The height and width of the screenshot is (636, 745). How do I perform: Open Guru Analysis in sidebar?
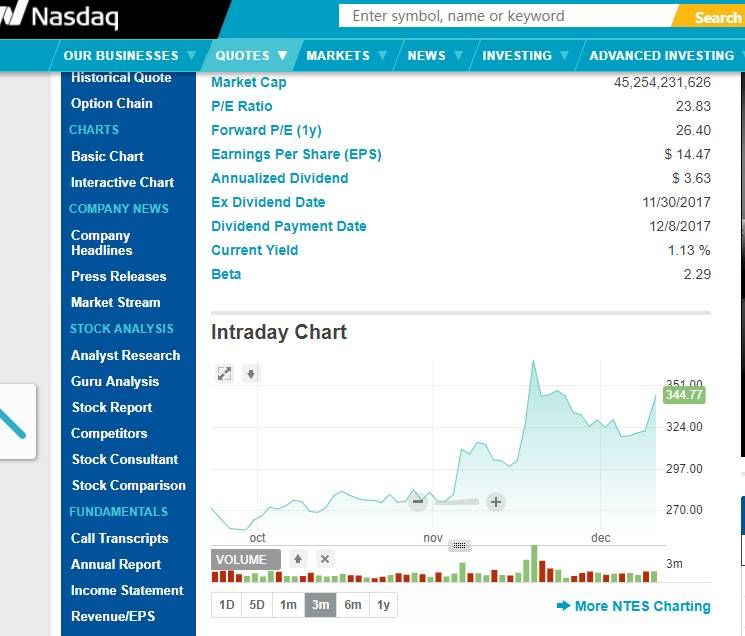pos(115,381)
